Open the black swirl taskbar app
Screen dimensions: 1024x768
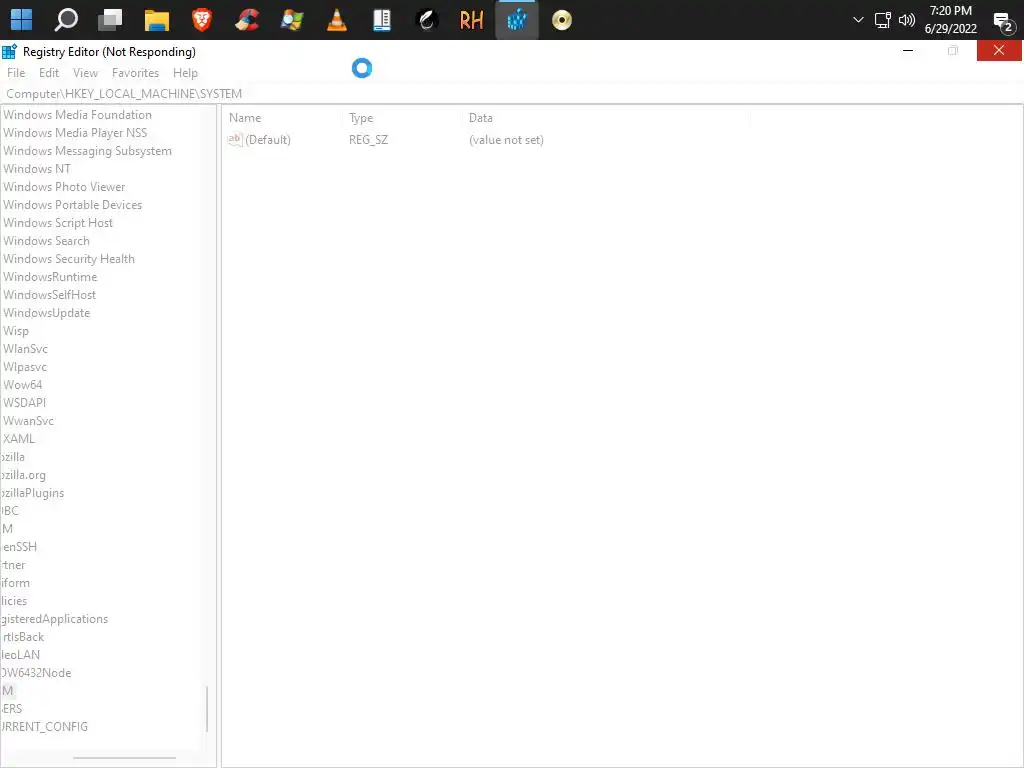426,20
